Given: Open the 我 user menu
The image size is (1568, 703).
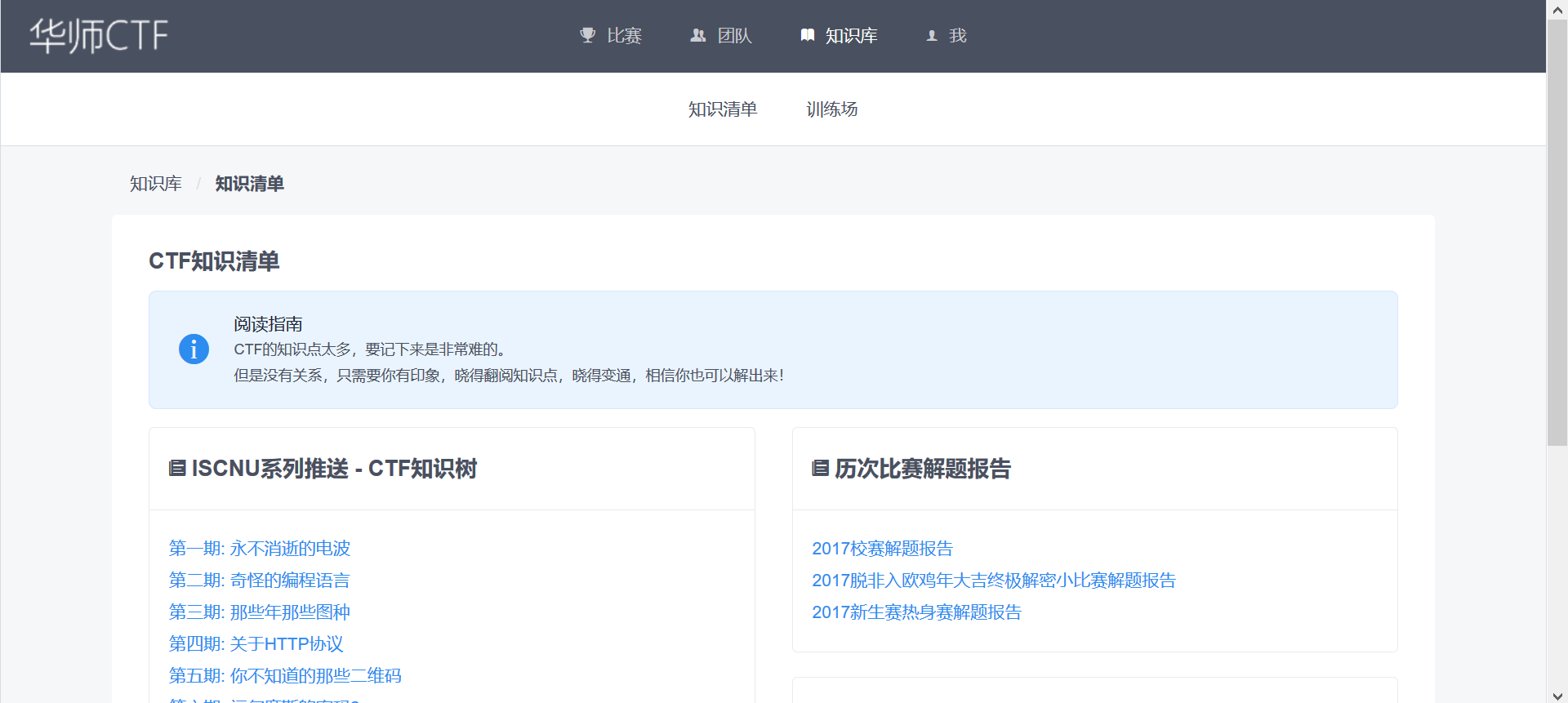Looking at the screenshot, I should pyautogui.click(x=947, y=36).
